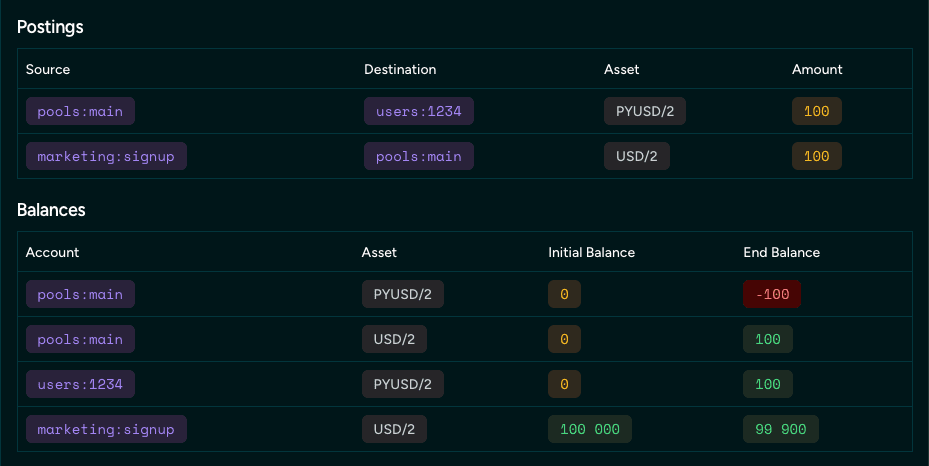The image size is (929, 466).
Task: Click amount 100 in marketing:signup posting row
Action: click(x=816, y=156)
